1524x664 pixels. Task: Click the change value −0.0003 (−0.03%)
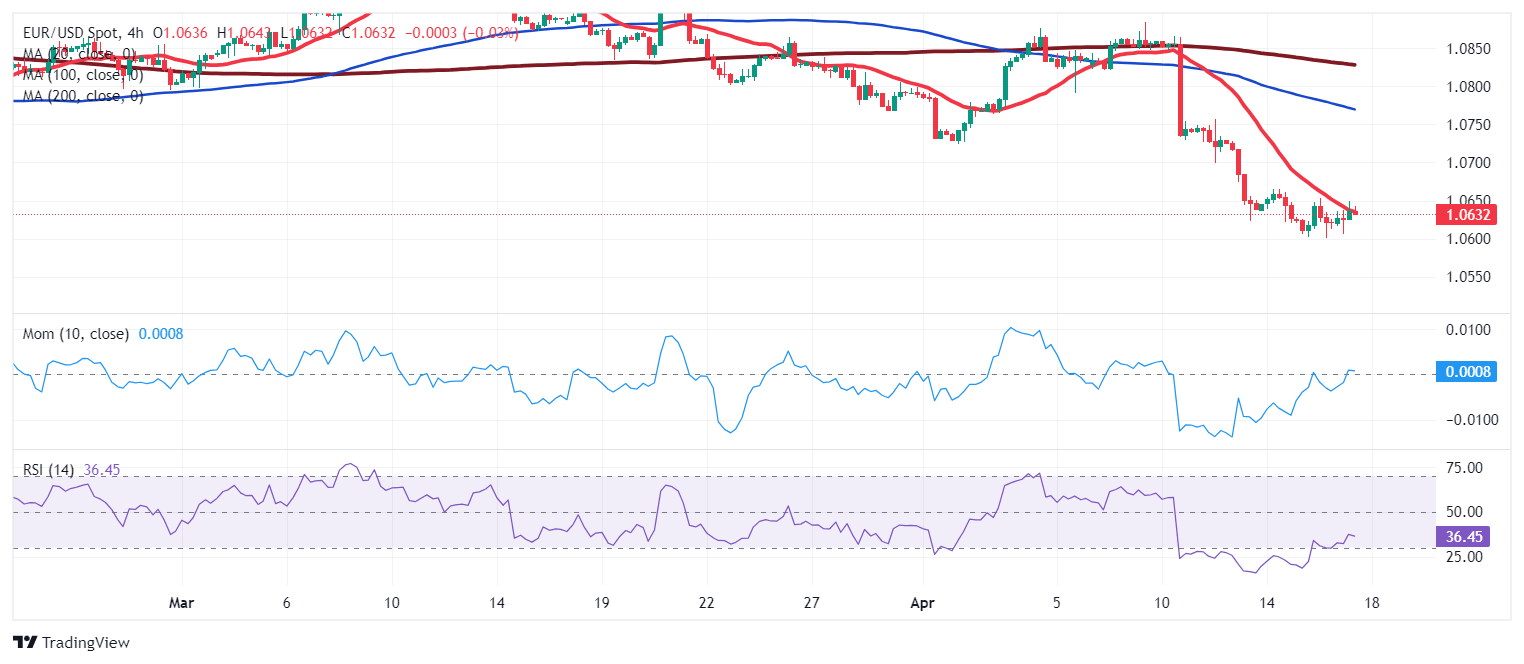[461, 33]
